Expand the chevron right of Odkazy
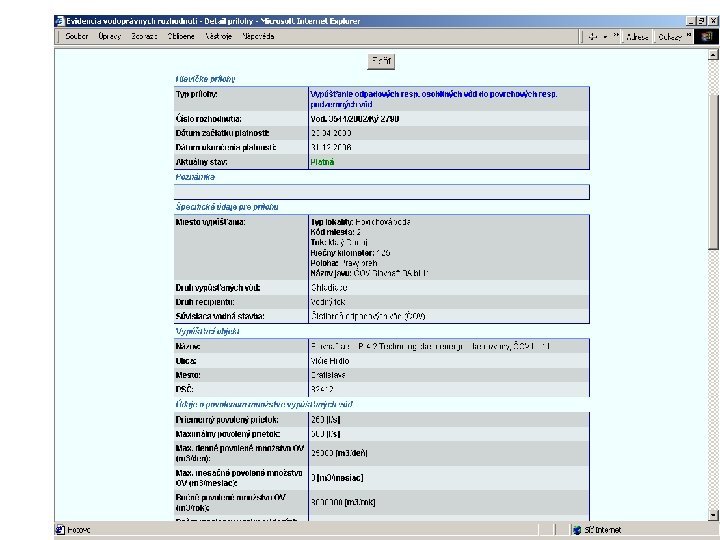The height and width of the screenshot is (540, 720). [689, 35]
